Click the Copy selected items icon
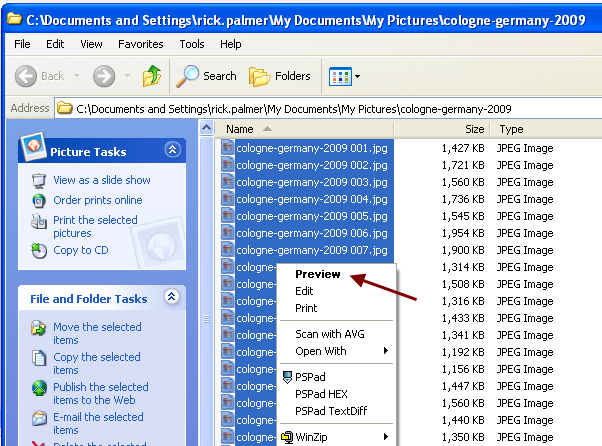This screenshot has width=602, height=446. 39,358
